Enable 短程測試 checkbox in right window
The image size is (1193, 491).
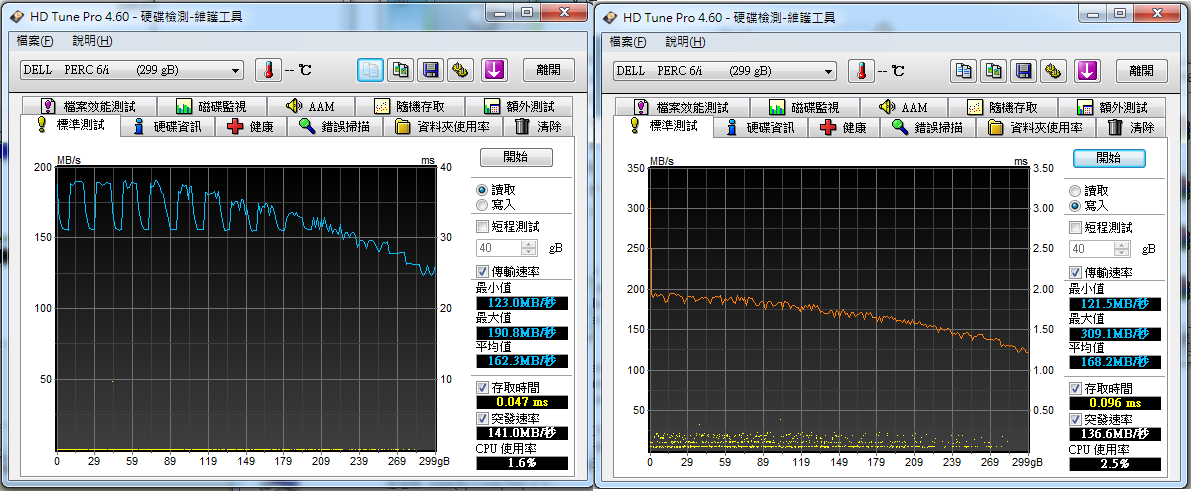[x=1075, y=228]
